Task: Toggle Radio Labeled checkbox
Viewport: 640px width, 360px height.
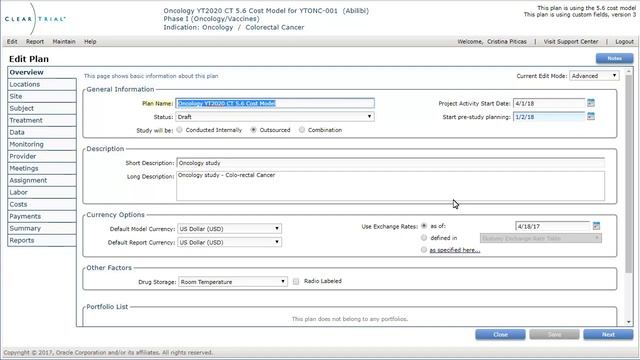Action: click(296, 281)
